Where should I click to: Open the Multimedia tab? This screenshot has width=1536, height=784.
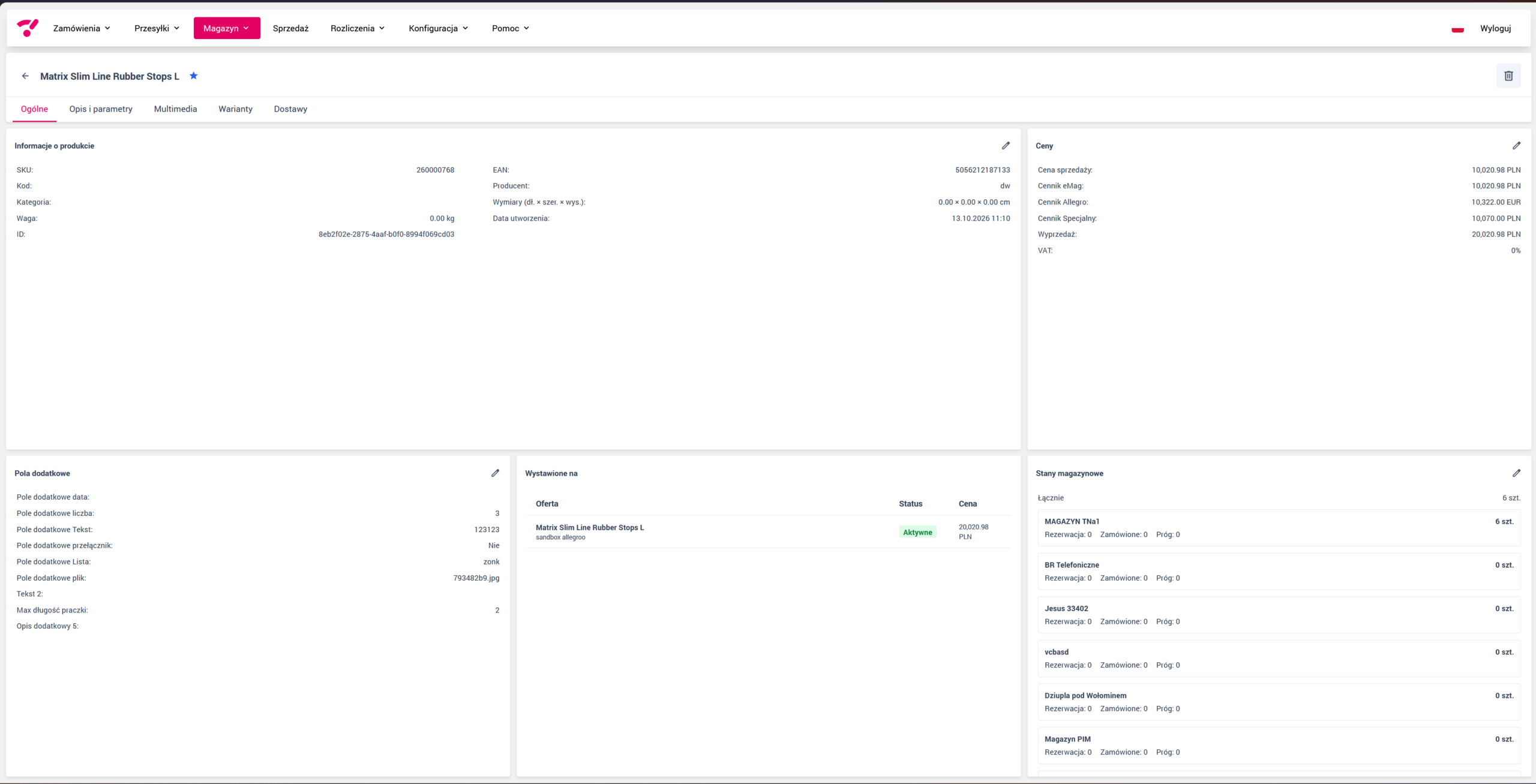pos(175,109)
